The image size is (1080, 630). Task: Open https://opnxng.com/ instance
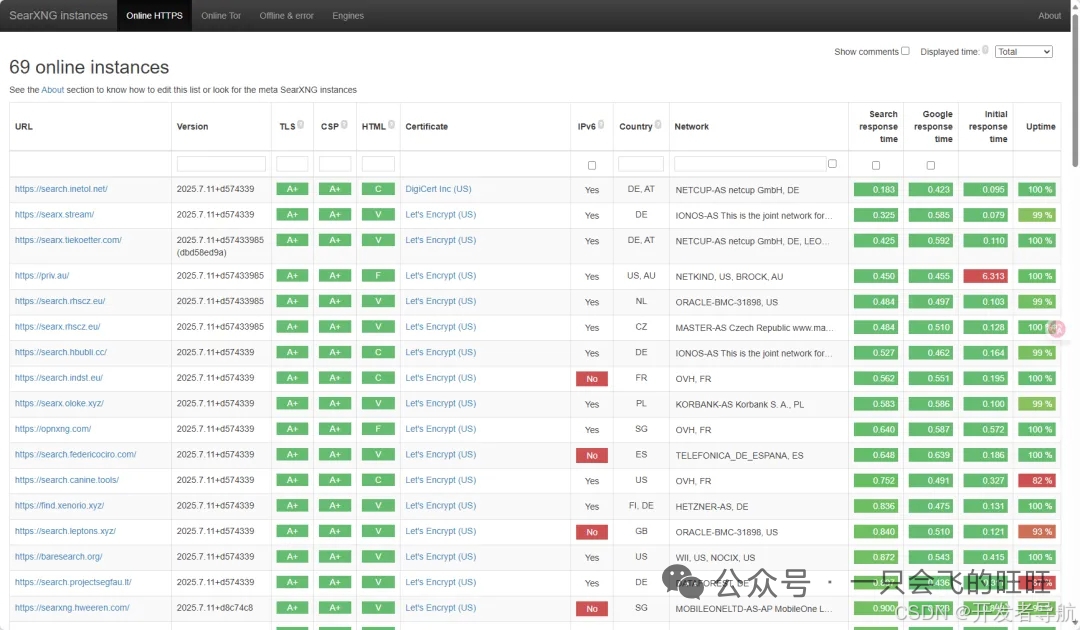[x=53, y=428]
